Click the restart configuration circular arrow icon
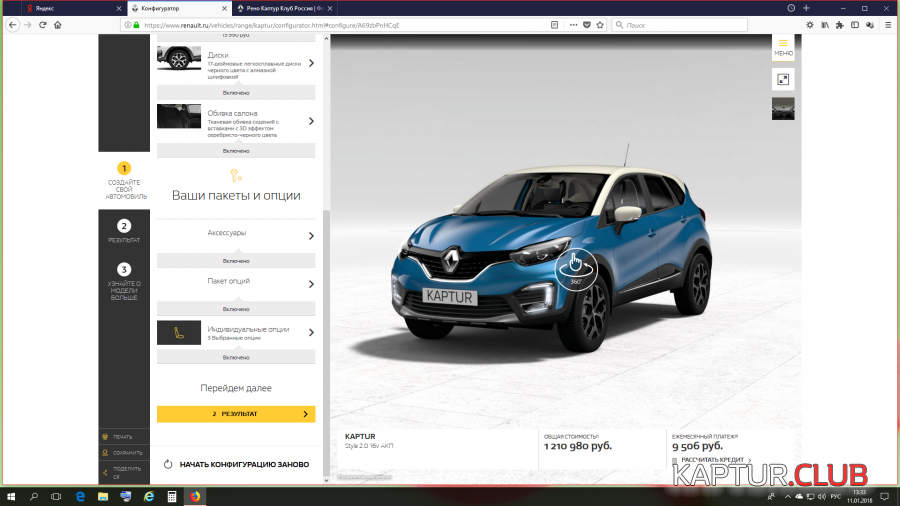 (x=168, y=464)
